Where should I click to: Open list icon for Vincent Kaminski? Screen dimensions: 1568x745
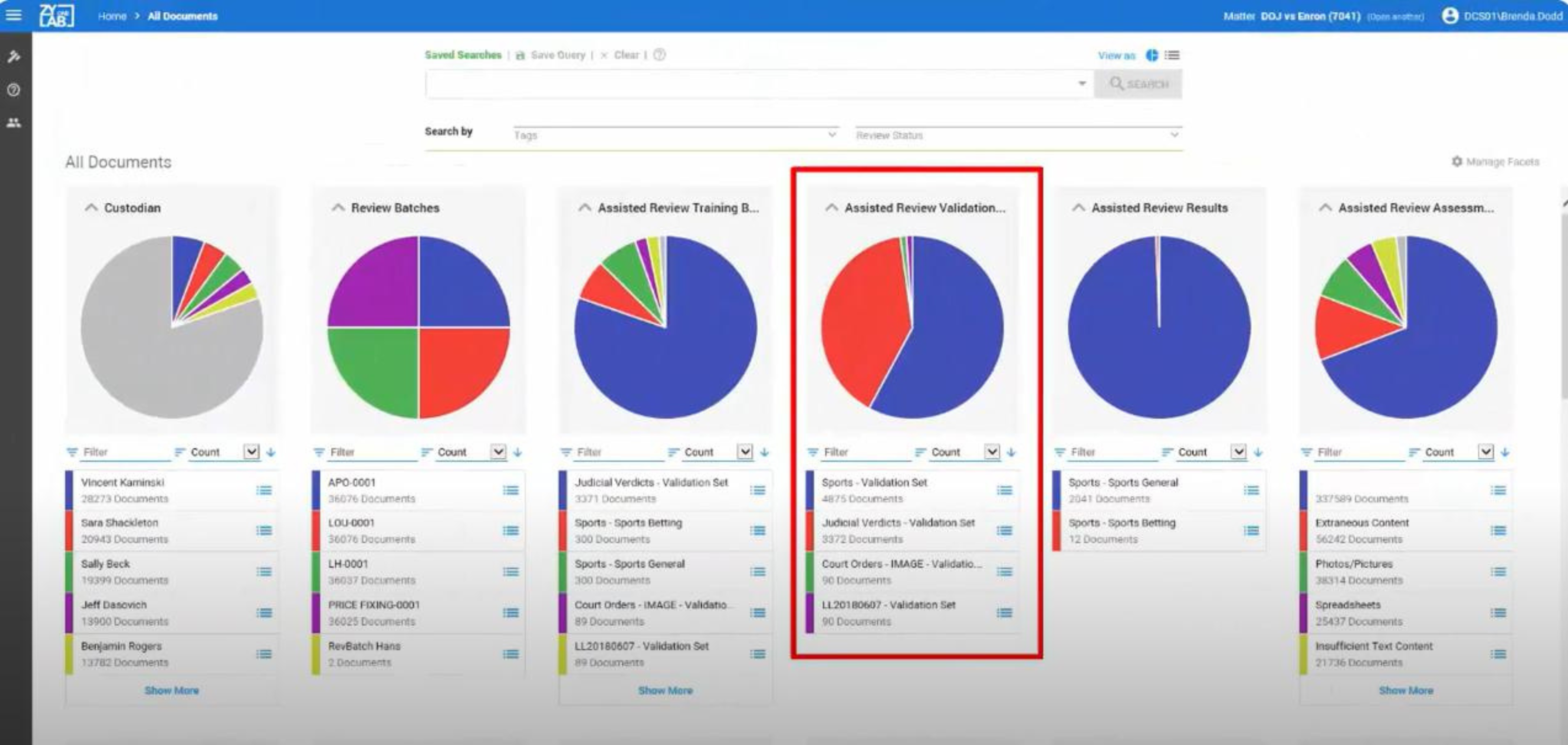pos(264,490)
